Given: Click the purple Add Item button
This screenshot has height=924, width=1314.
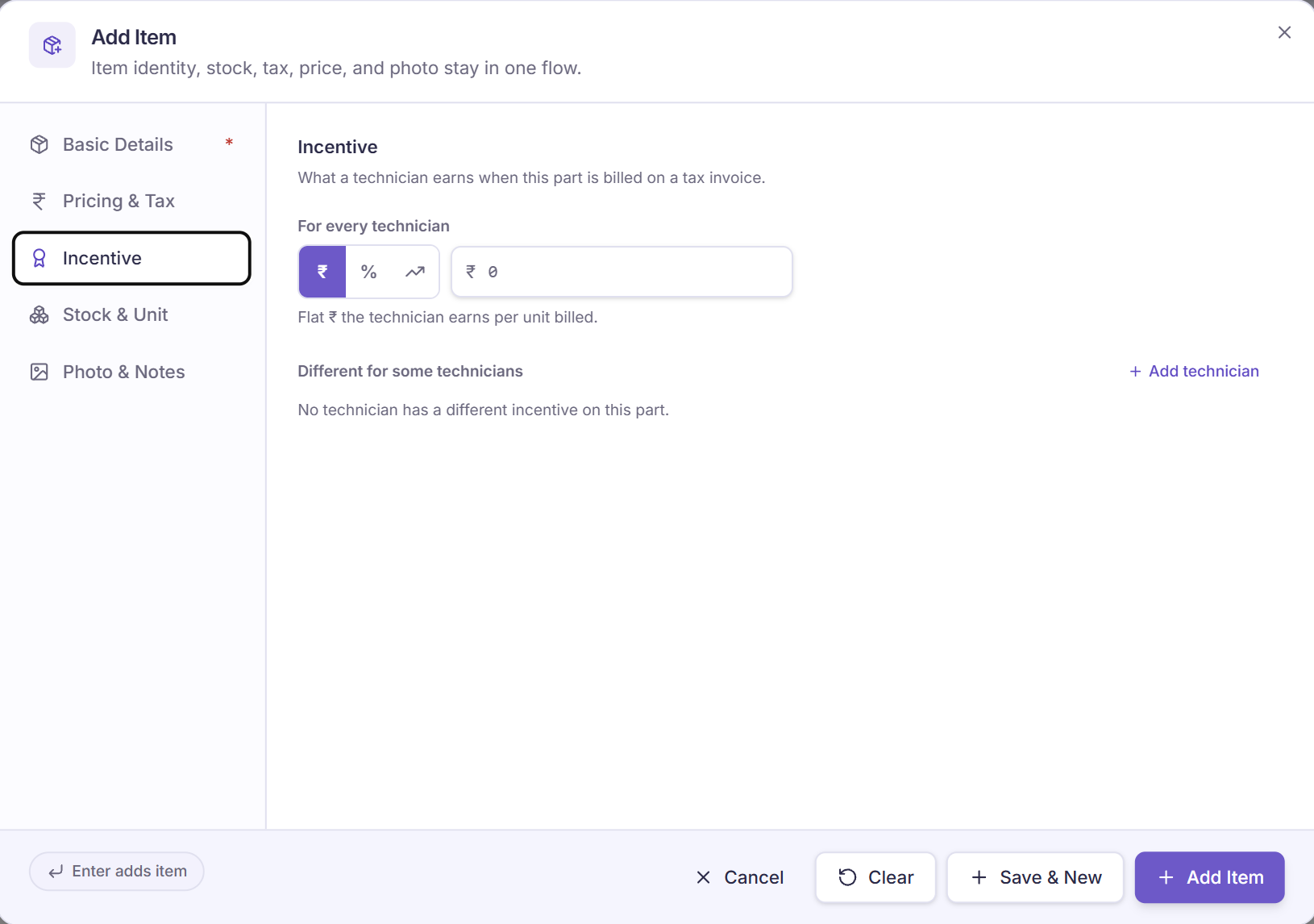Looking at the screenshot, I should point(1209,877).
